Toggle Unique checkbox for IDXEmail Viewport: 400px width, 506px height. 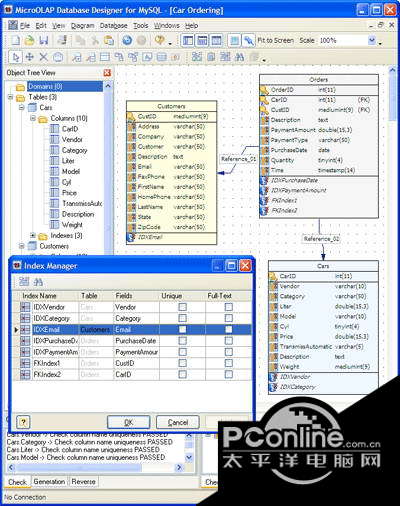[182, 330]
